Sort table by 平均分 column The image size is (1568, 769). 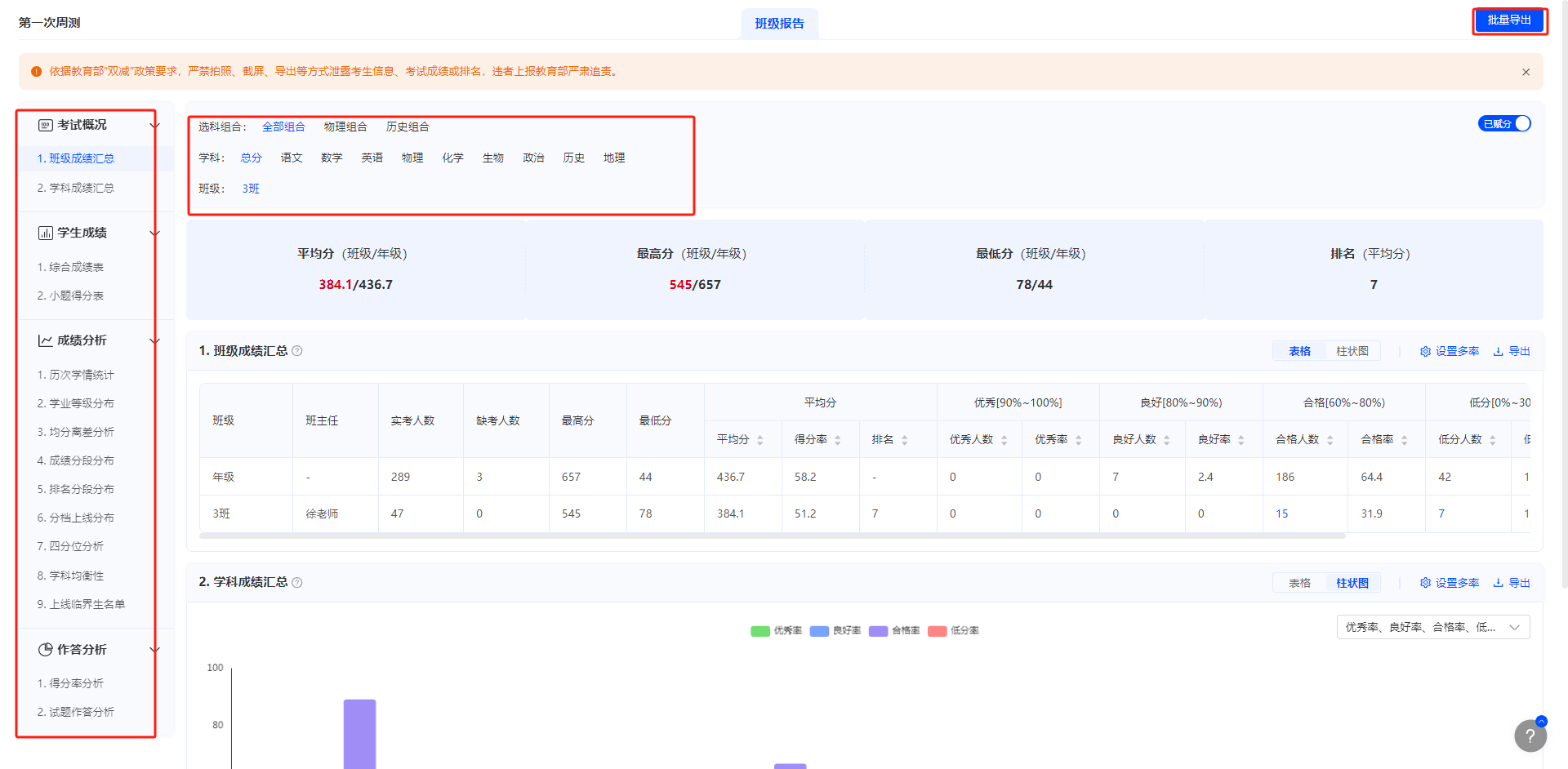[759, 440]
